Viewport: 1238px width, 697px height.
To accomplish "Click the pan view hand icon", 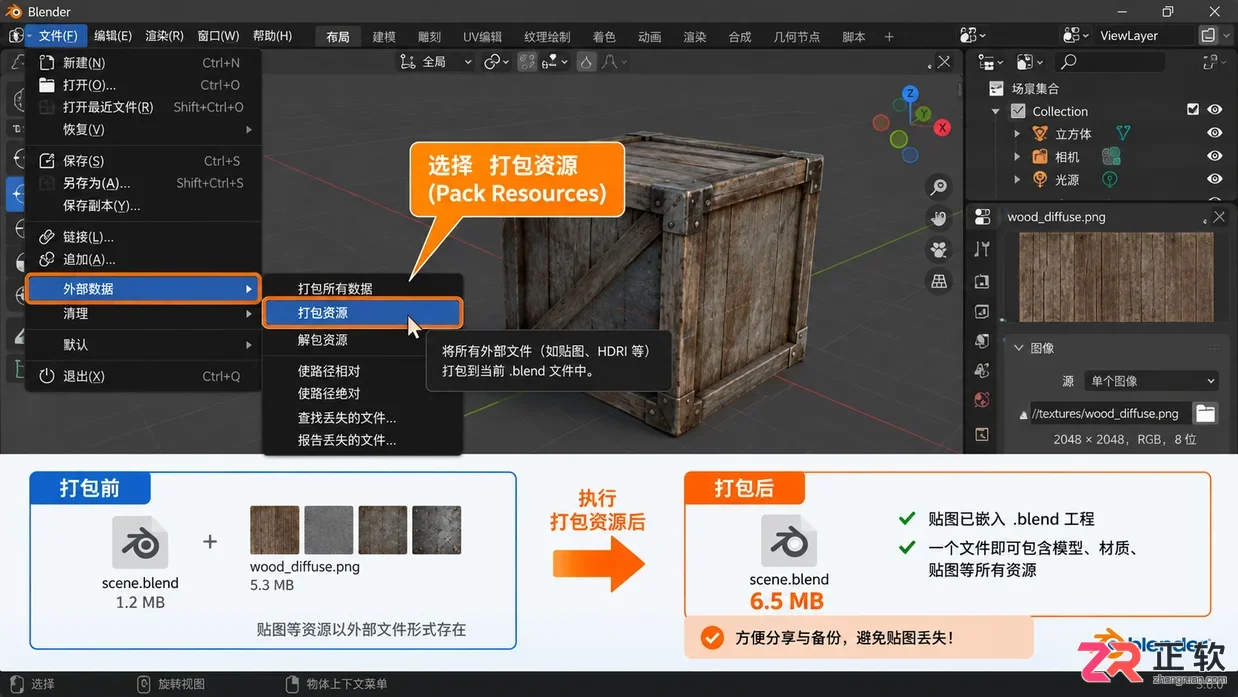I will (x=939, y=218).
